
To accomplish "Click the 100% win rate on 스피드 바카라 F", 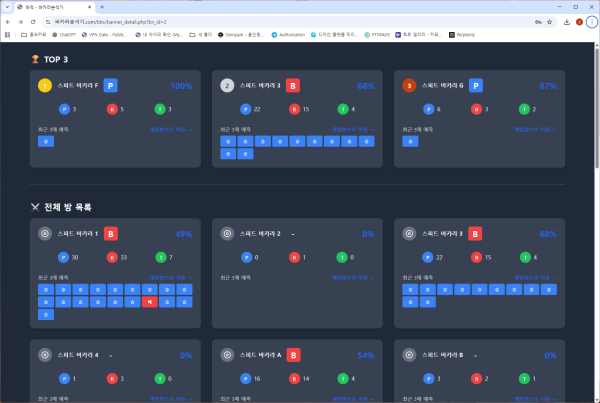I will coord(181,86).
